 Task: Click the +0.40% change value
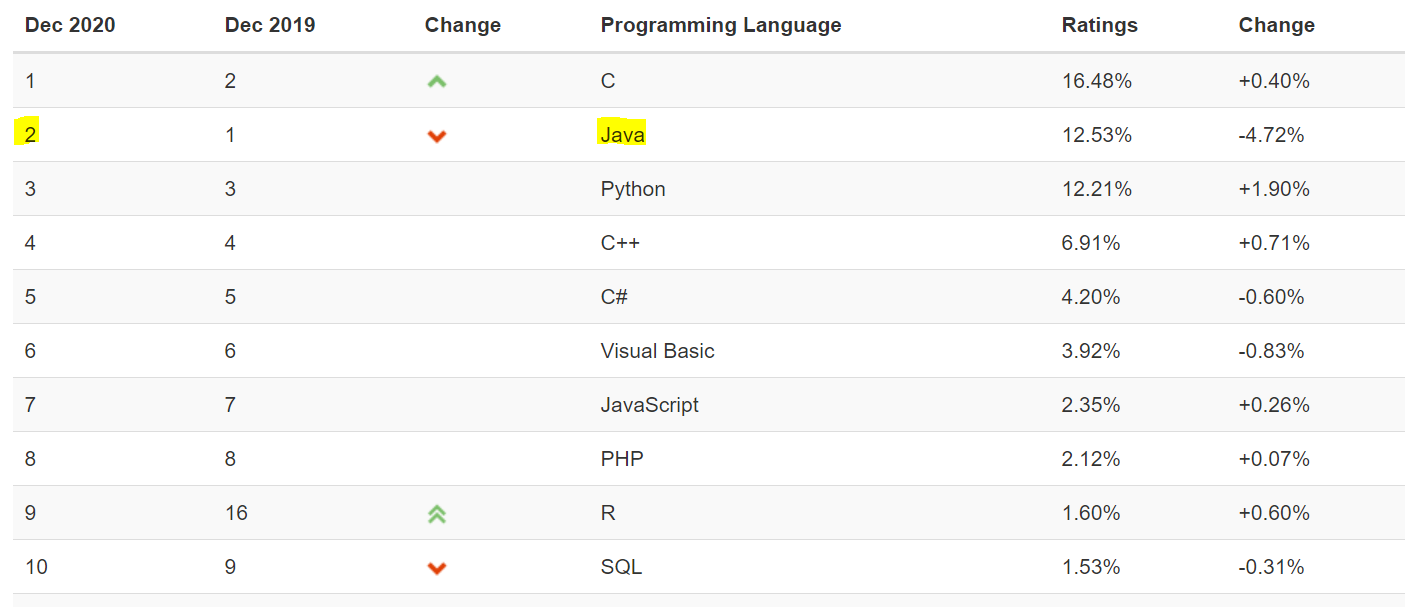pyautogui.click(x=1274, y=81)
